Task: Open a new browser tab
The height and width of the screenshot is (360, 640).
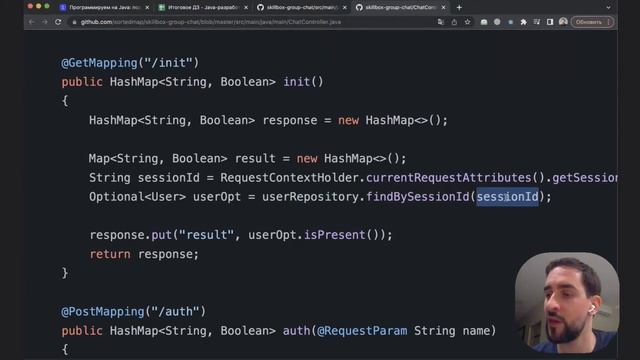Action: click(459, 7)
